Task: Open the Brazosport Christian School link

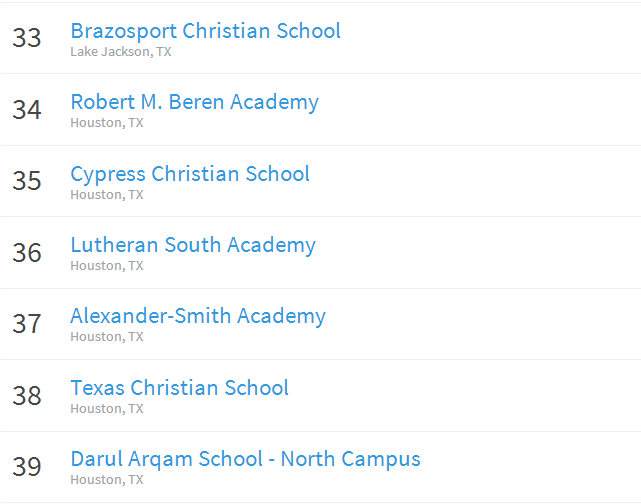Action: (205, 31)
